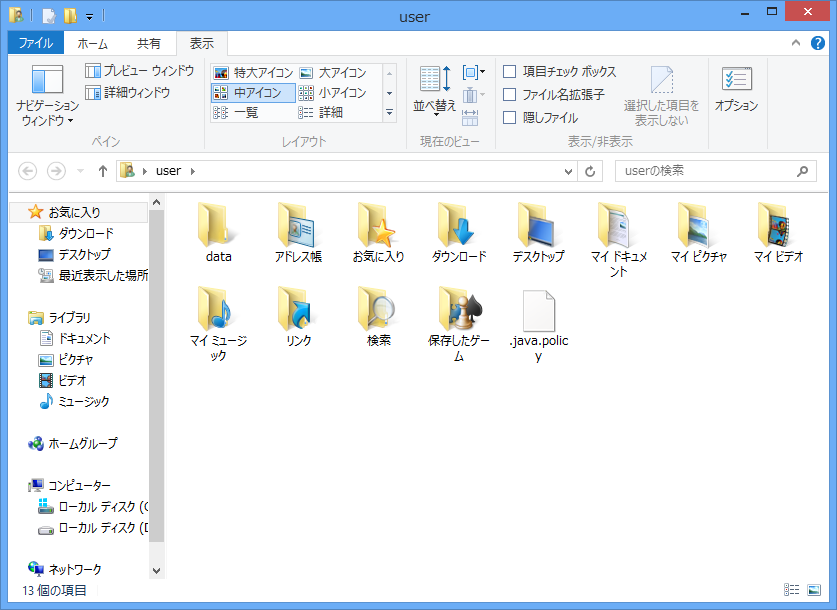This screenshot has height=610, width=837.
Task: Choose 詳細 layout
Action: tap(321, 113)
